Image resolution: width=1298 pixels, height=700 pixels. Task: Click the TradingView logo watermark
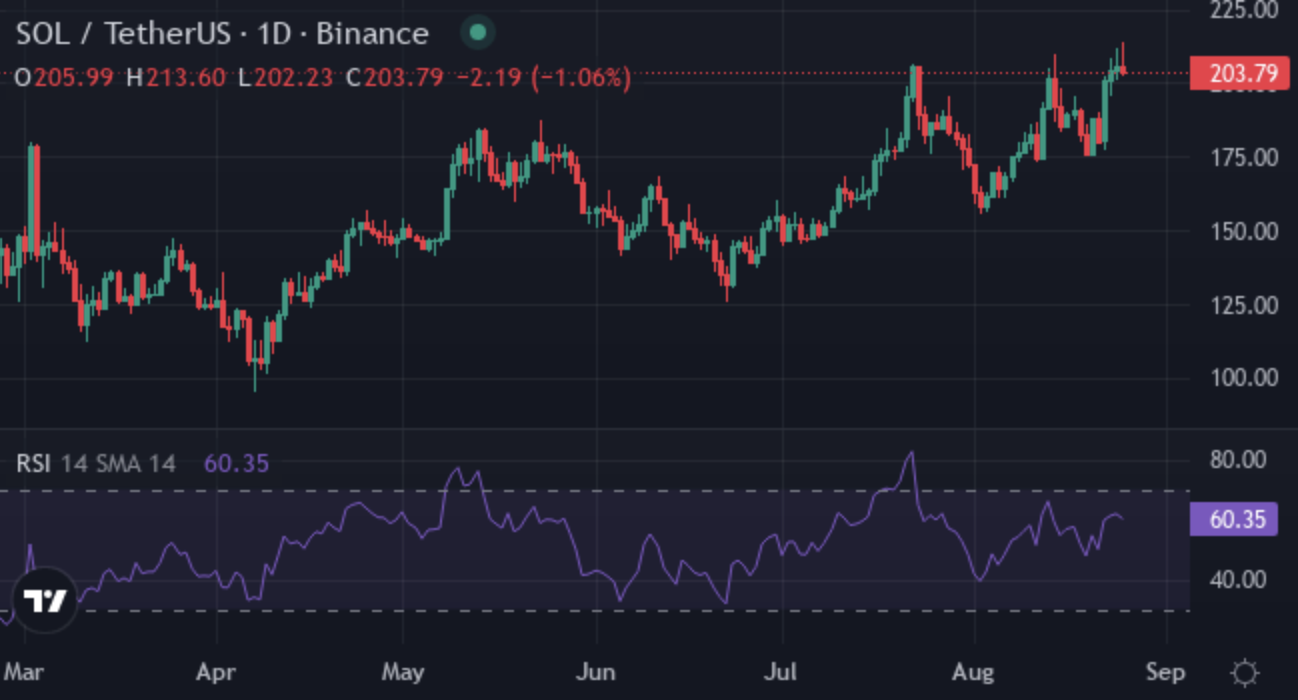pyautogui.click(x=46, y=601)
